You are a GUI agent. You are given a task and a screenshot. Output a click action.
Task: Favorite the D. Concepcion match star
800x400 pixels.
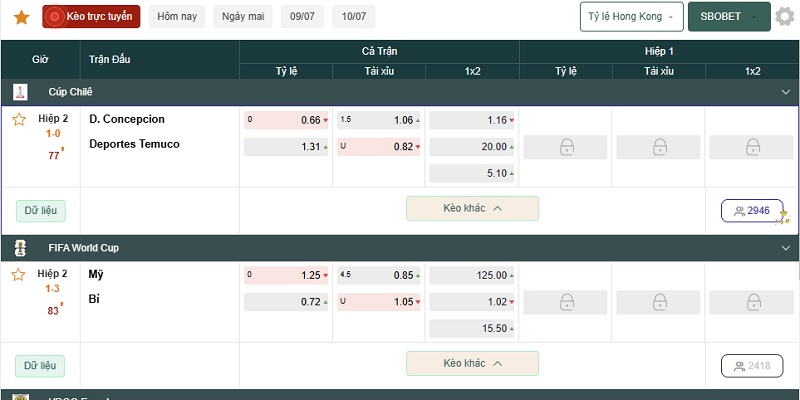(19, 120)
